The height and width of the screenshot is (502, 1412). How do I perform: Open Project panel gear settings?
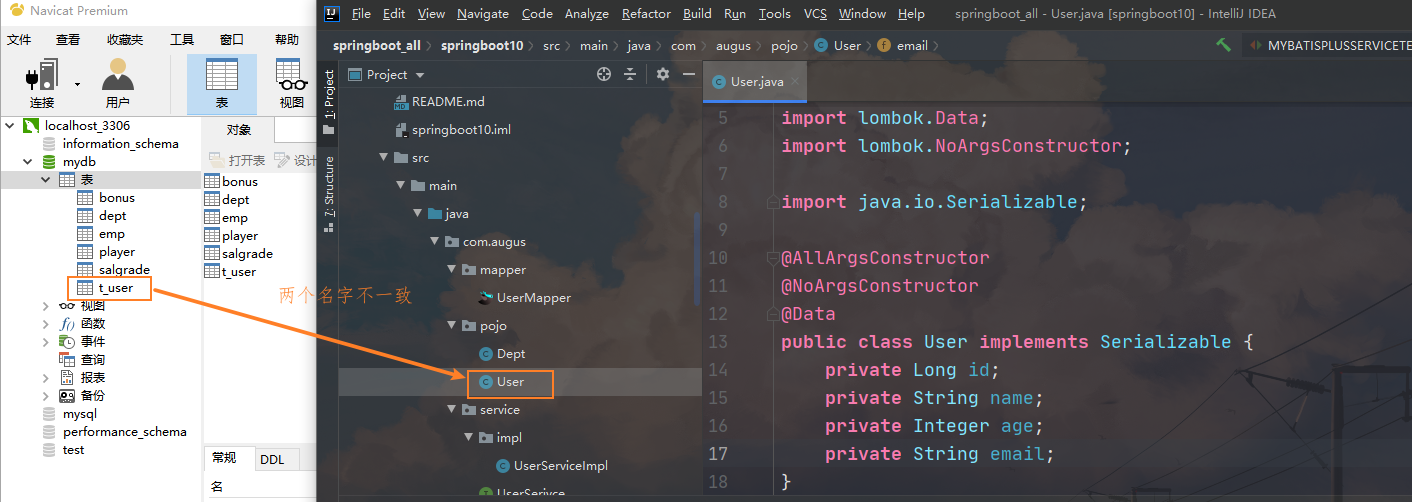(x=662, y=74)
